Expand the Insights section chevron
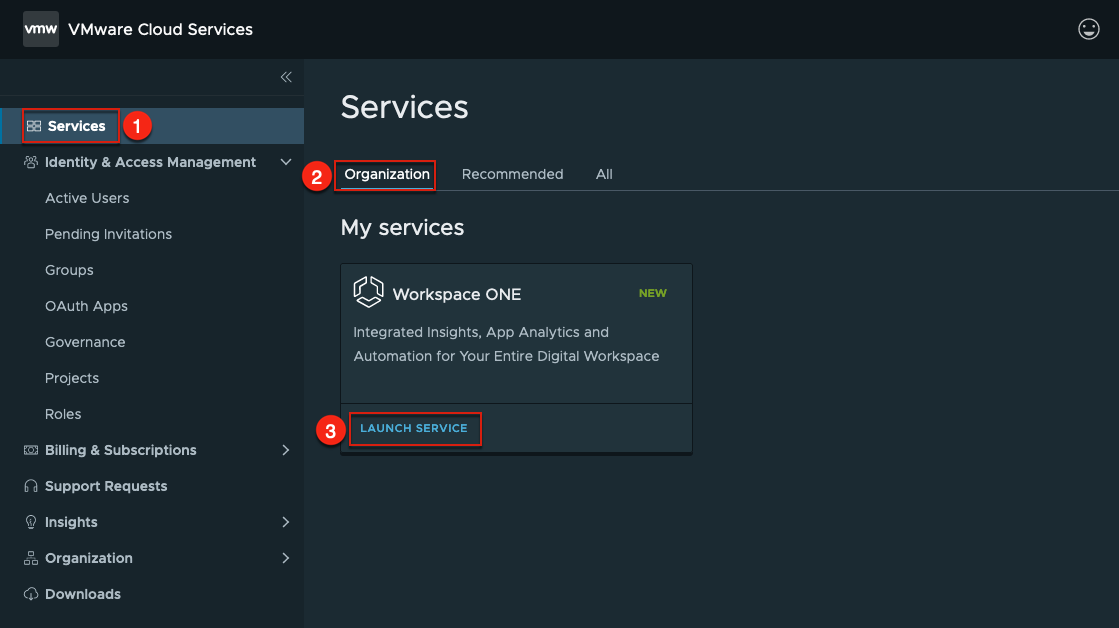This screenshot has height=628, width=1119. tap(285, 522)
